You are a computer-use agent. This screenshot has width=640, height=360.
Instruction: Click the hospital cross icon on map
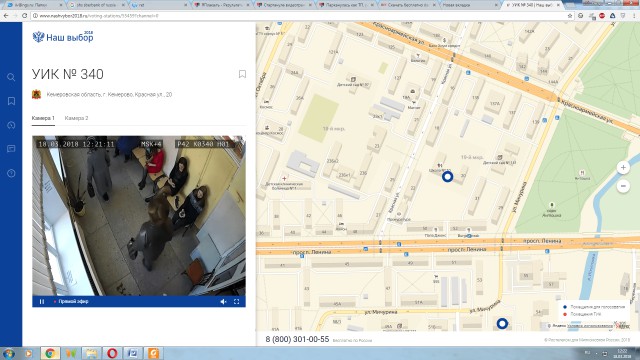(x=284, y=178)
